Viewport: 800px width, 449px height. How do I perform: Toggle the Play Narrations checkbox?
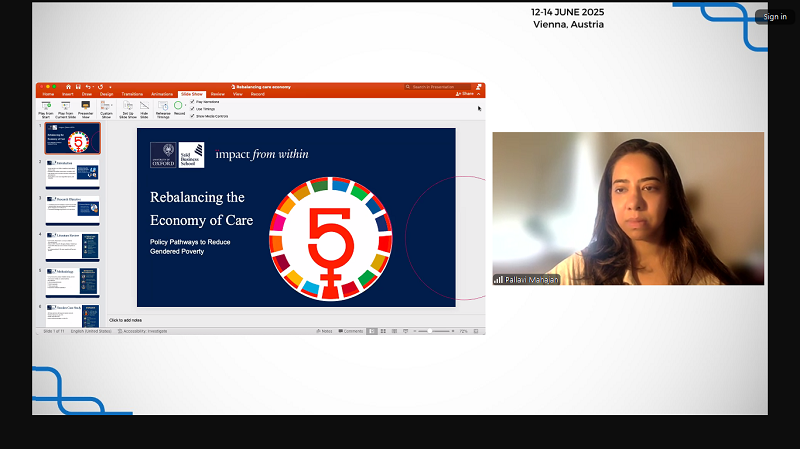[192, 101]
